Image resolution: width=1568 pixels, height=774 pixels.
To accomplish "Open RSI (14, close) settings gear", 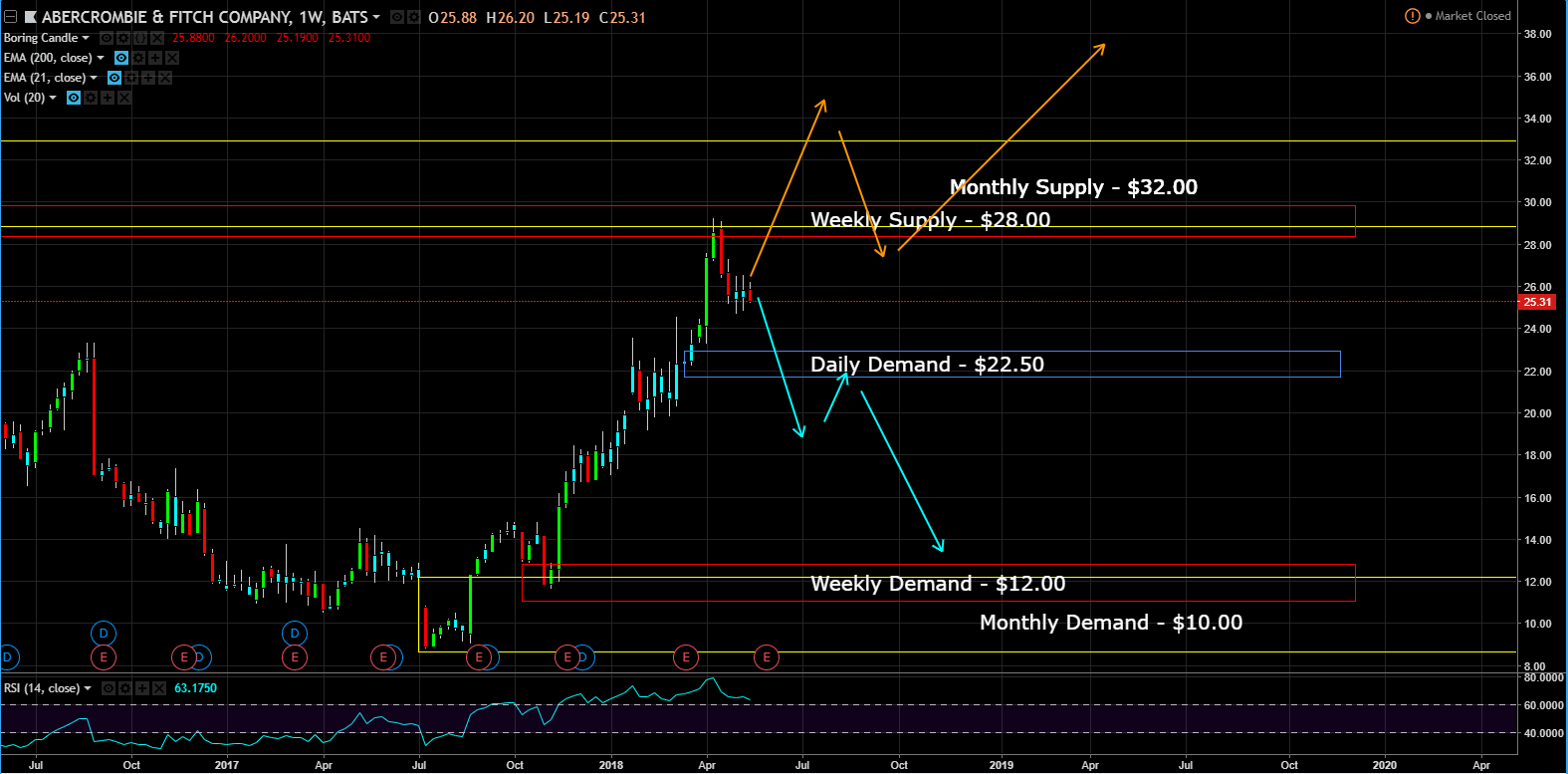I will [x=126, y=688].
